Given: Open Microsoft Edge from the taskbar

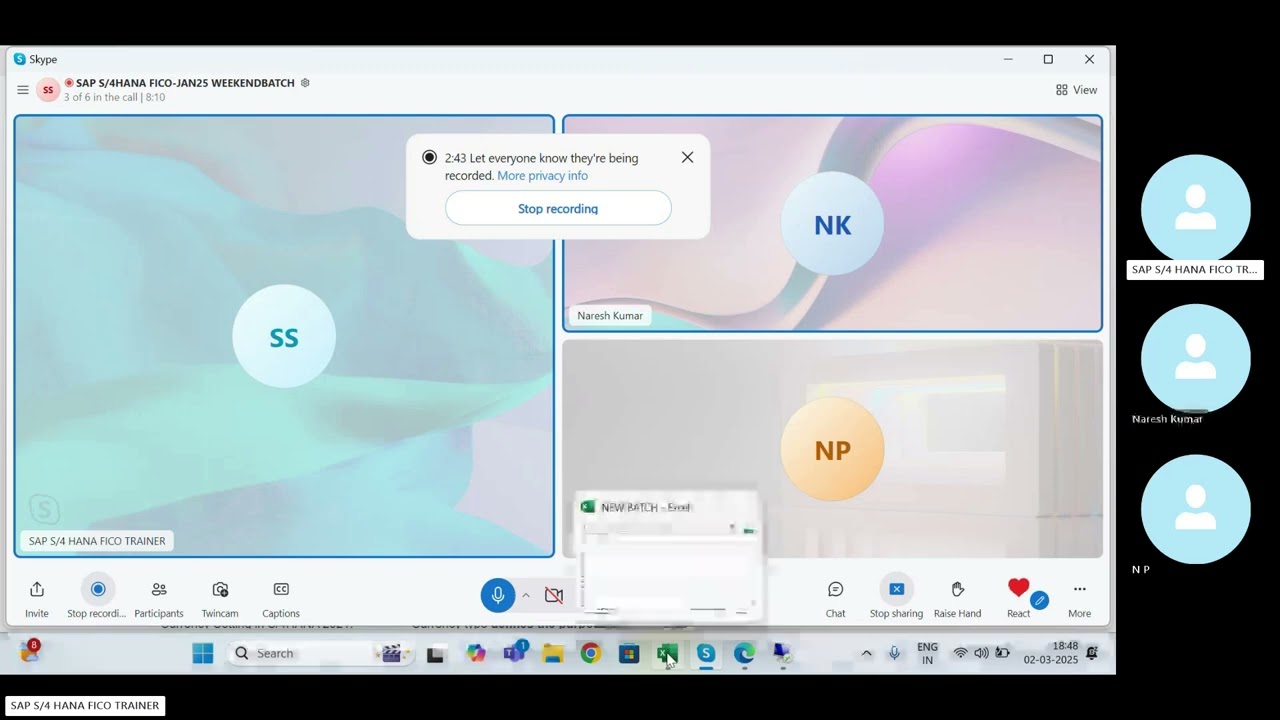Looking at the screenshot, I should pos(744,653).
